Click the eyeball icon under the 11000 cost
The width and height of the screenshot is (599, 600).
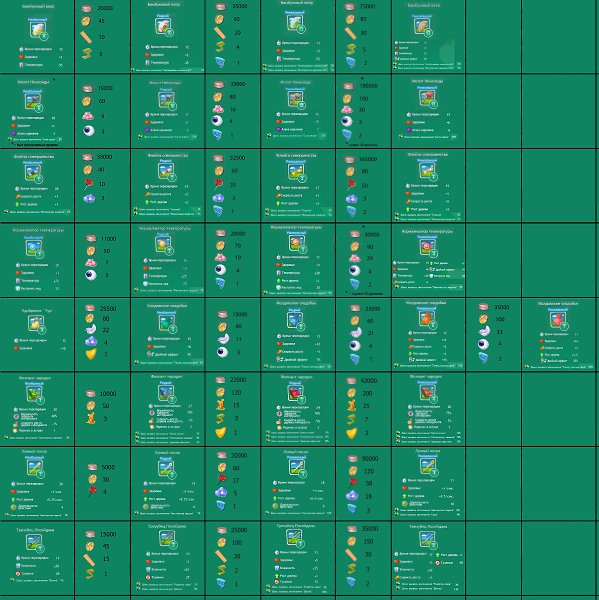91,275
